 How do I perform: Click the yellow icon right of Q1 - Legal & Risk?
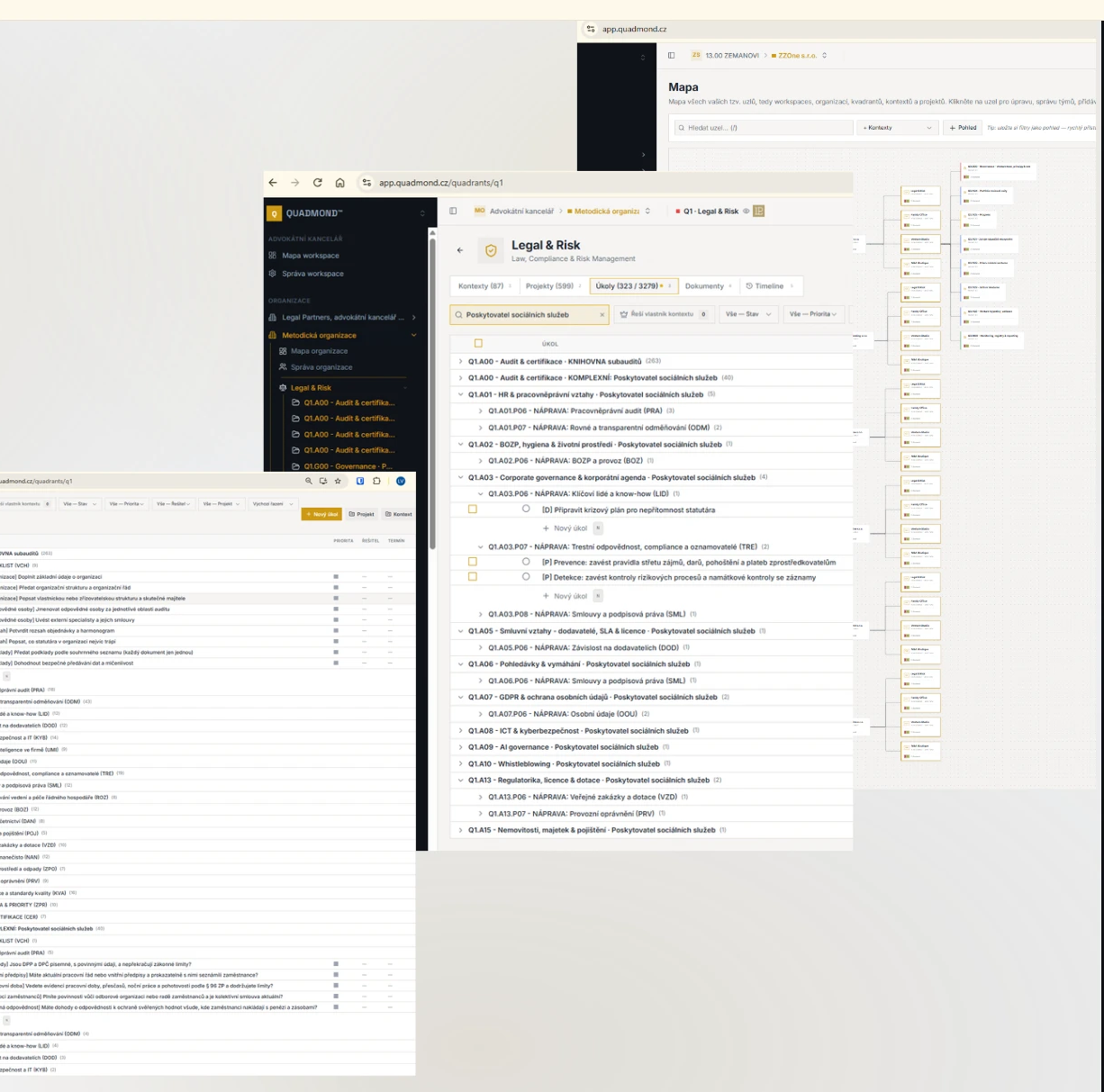(x=758, y=211)
